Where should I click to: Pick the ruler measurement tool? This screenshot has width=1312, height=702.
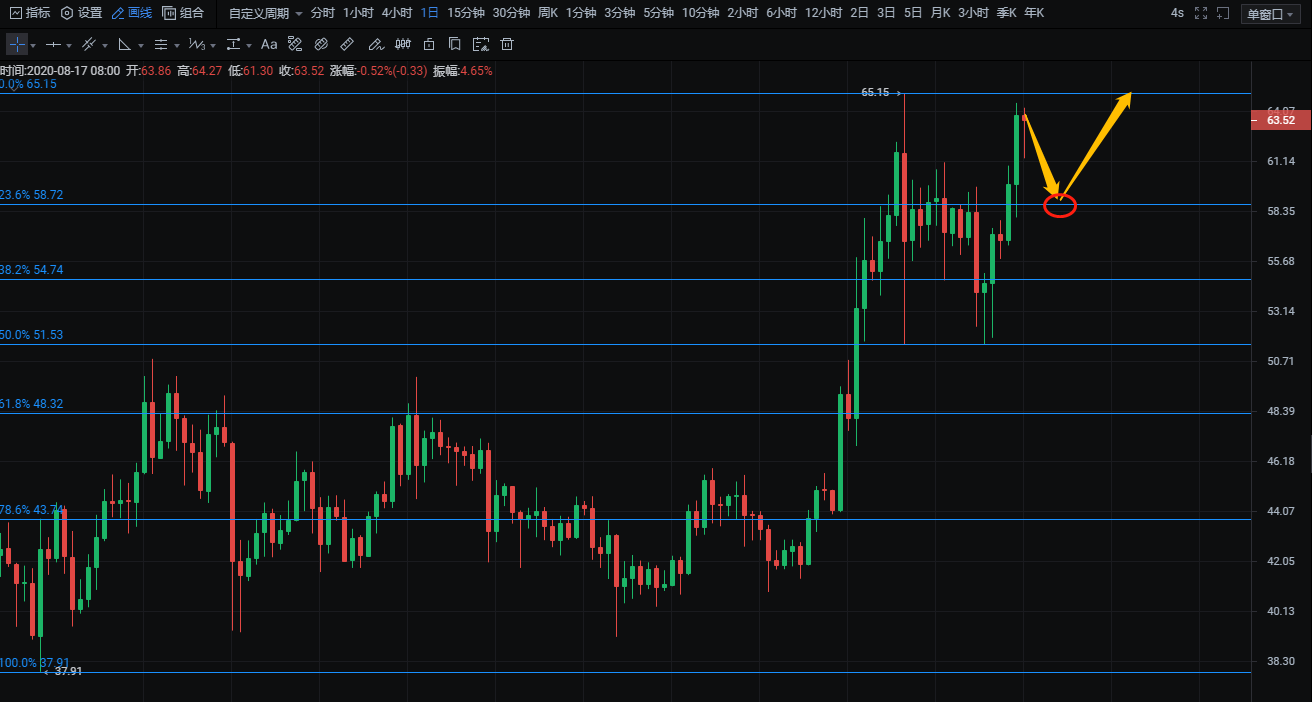pyautogui.click(x=347, y=45)
